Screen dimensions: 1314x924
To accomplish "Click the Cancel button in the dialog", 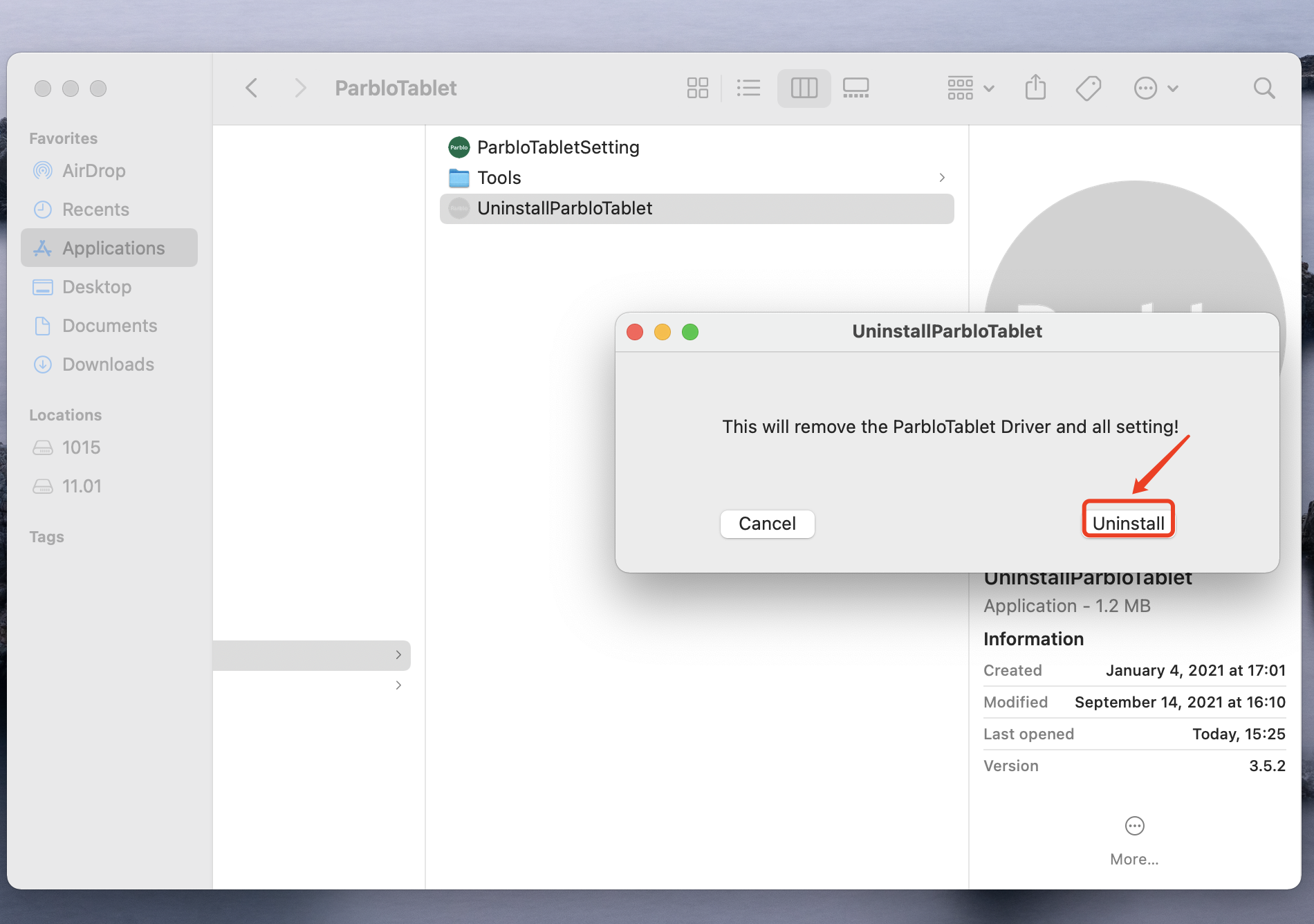I will 767,524.
